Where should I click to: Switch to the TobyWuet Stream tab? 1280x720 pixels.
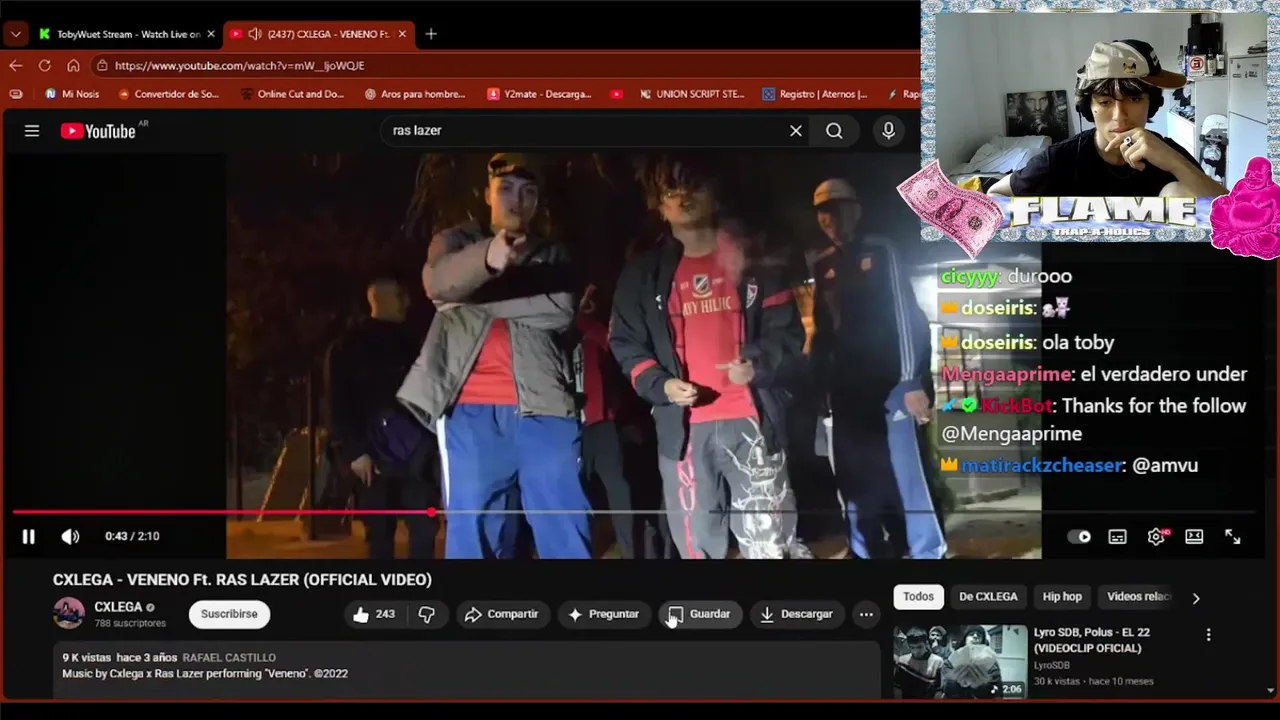[118, 34]
